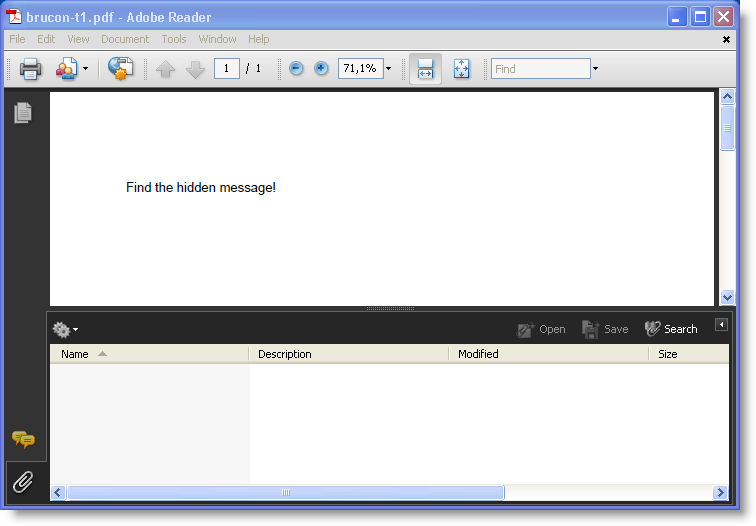The width and height of the screenshot is (756, 526).
Task: Open the Comments panel icon
Action: 23,440
